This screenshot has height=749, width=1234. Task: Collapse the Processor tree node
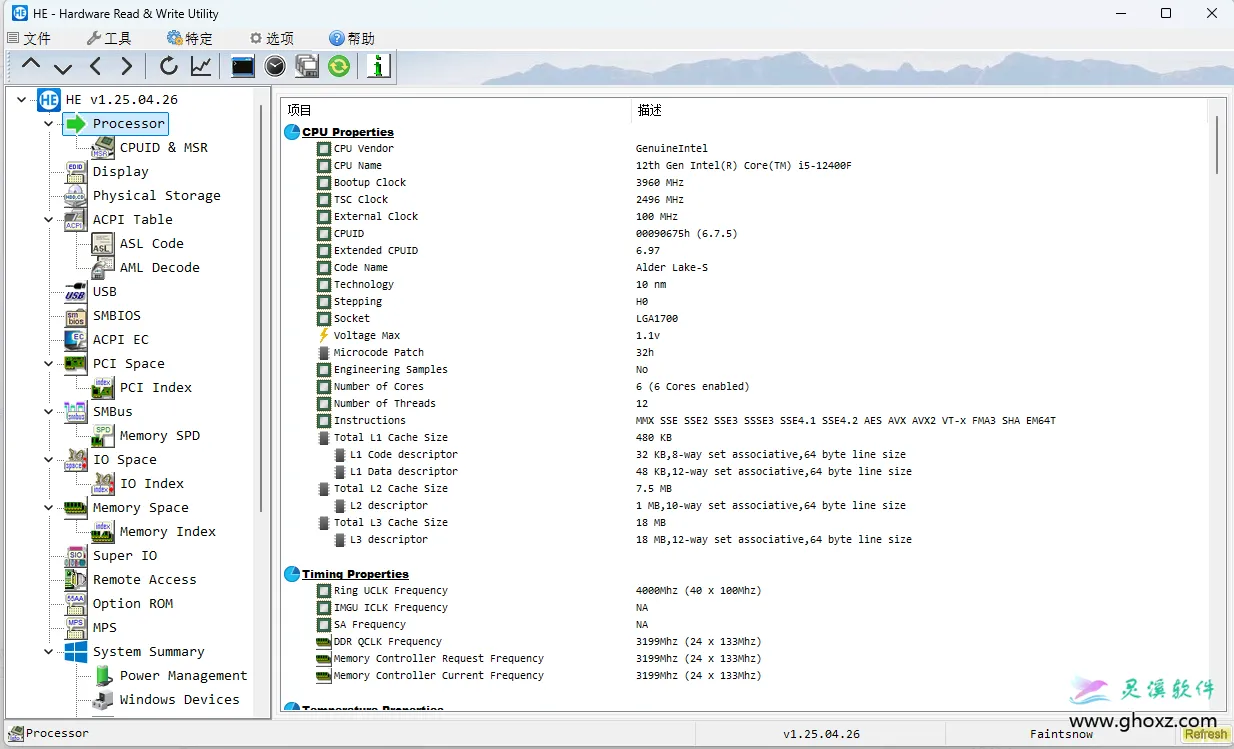click(49, 124)
